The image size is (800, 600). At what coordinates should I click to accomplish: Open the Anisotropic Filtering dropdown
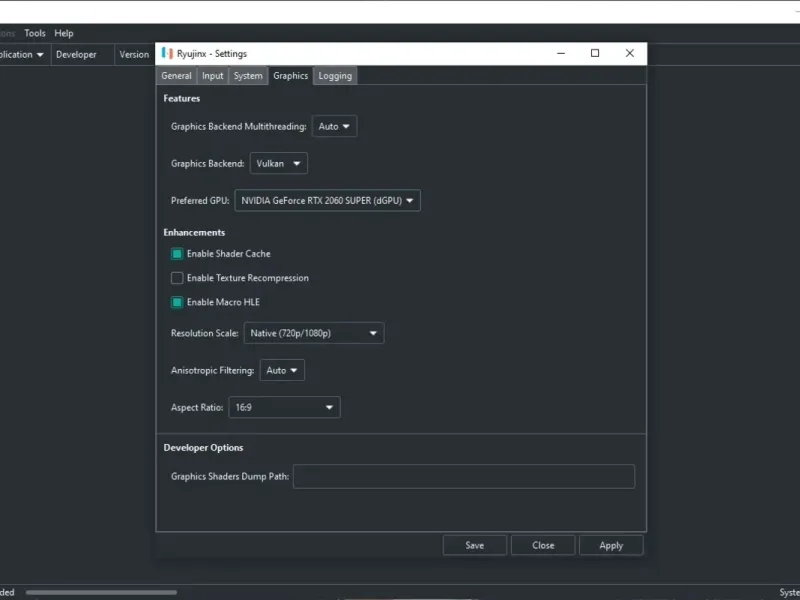click(282, 370)
